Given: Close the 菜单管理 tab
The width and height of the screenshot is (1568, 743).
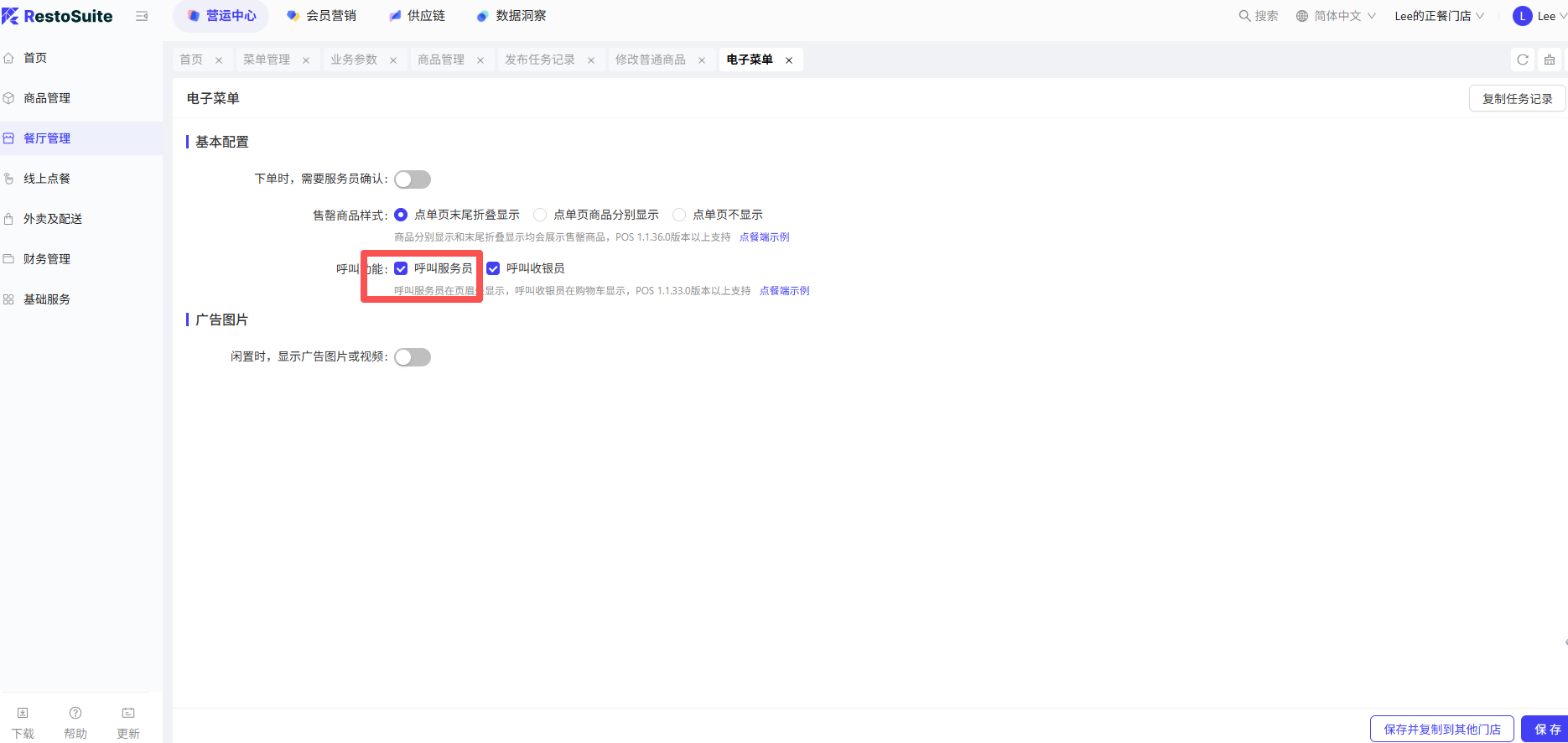Looking at the screenshot, I should [306, 60].
